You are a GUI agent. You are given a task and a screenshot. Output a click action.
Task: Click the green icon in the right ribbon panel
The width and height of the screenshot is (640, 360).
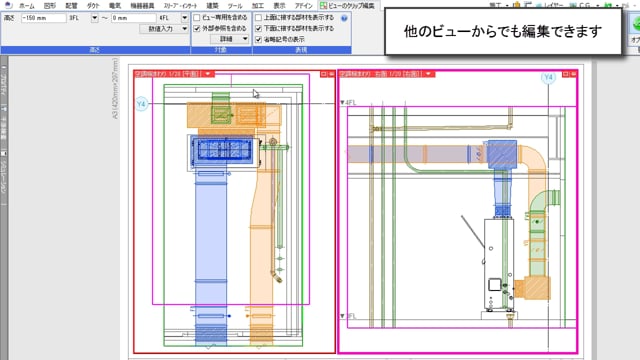(x=636, y=24)
